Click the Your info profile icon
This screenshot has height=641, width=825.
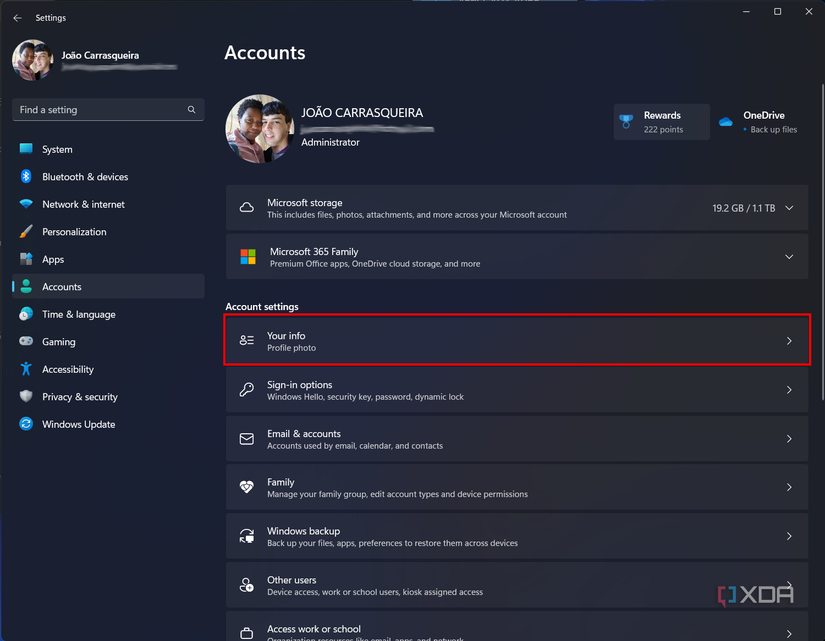pyautogui.click(x=247, y=340)
